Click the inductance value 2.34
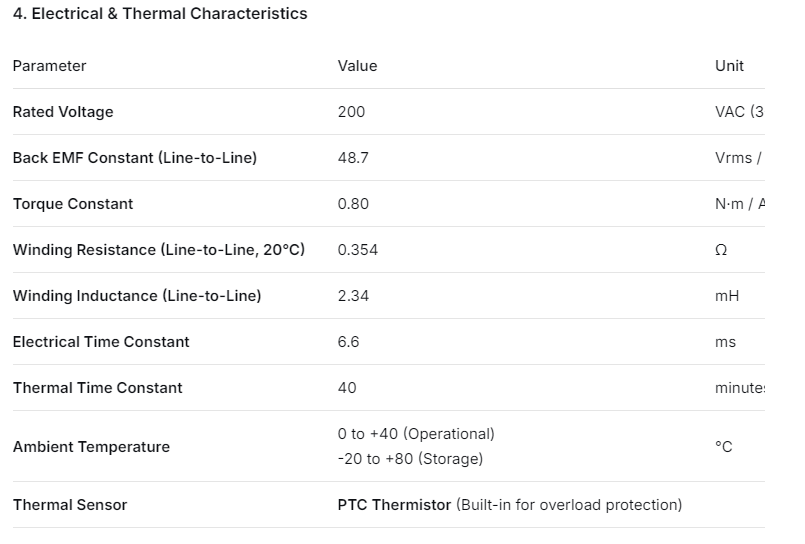Screen dimensions: 805x544 tap(353, 296)
